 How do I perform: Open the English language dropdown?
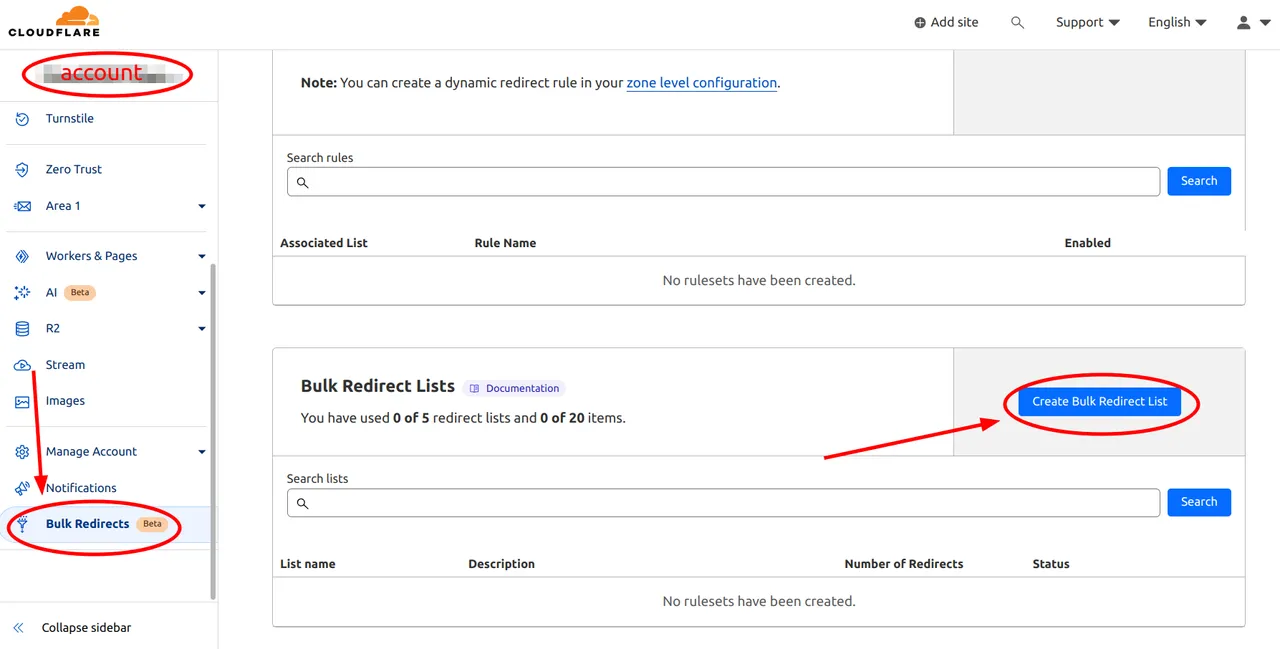pos(1177,22)
